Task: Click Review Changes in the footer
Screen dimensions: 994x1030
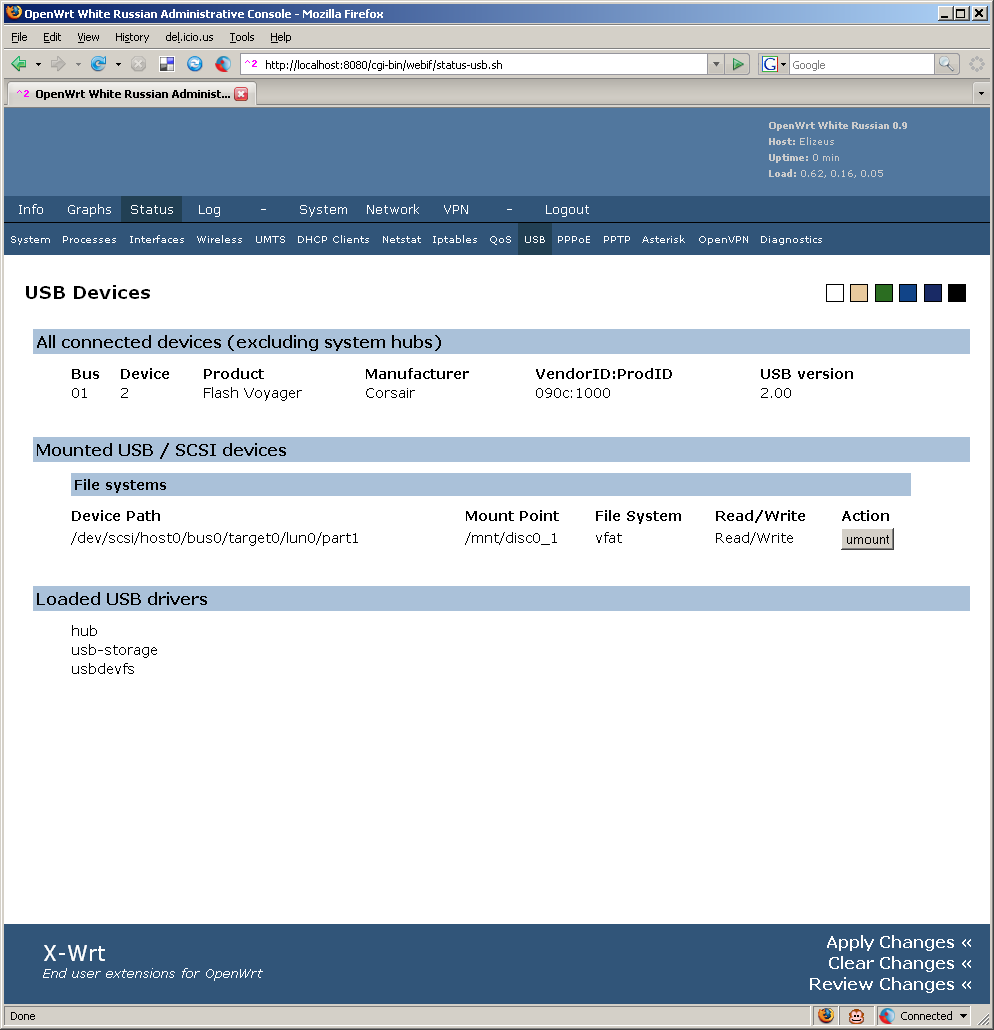Action: pyautogui.click(x=890, y=984)
